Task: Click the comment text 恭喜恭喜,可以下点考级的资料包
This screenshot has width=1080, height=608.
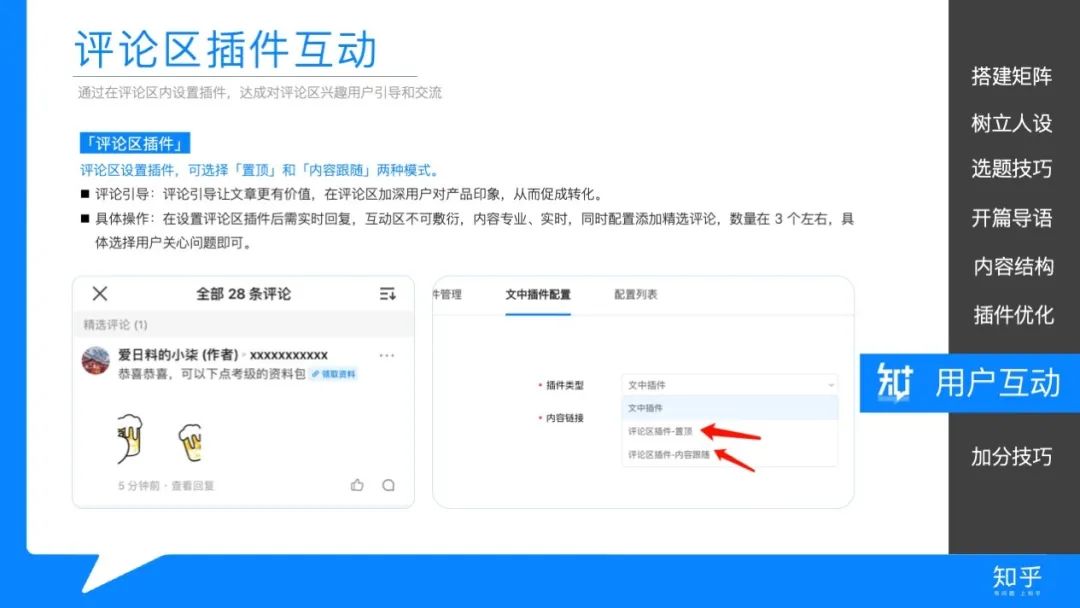Action: pyautogui.click(x=211, y=374)
